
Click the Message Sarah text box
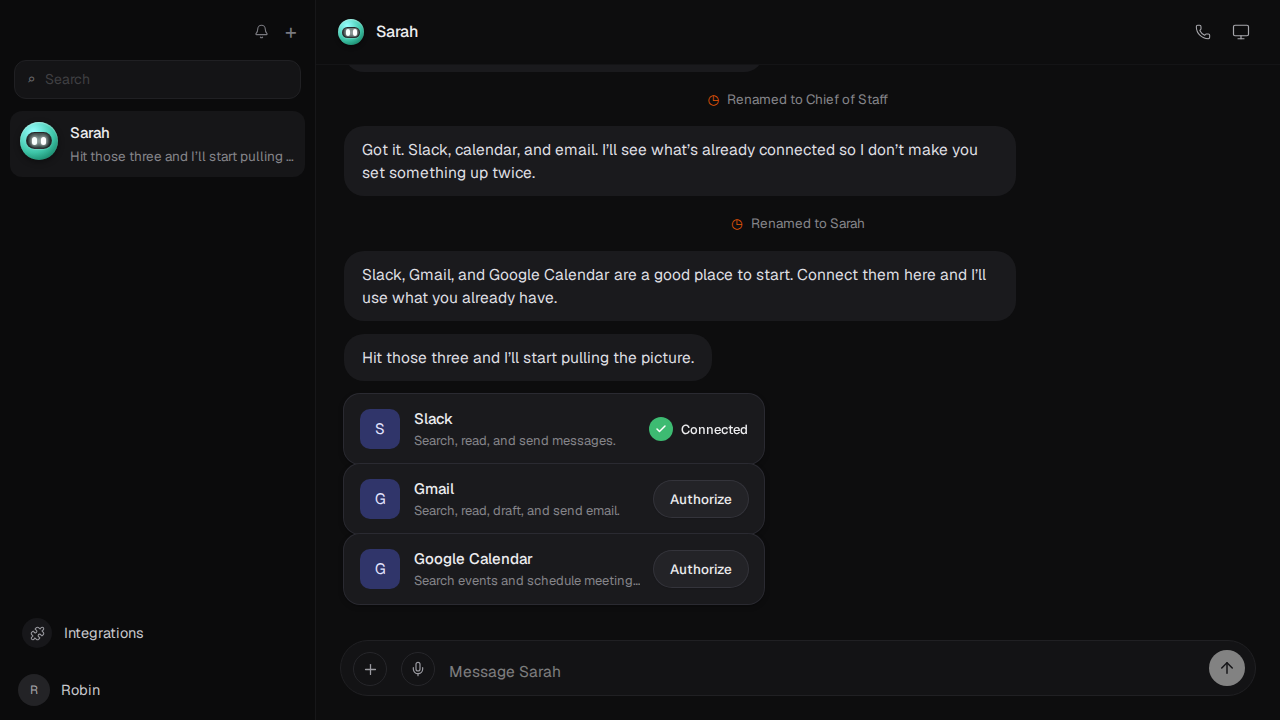(820, 671)
